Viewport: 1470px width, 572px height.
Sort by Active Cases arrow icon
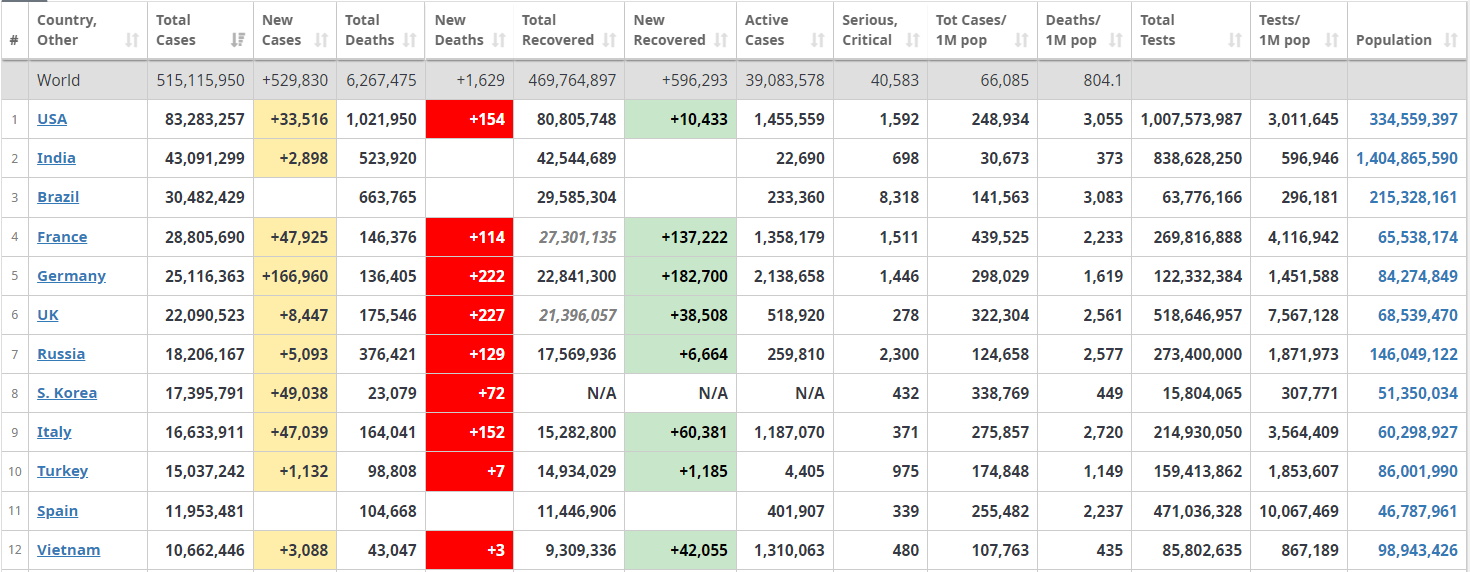point(818,40)
